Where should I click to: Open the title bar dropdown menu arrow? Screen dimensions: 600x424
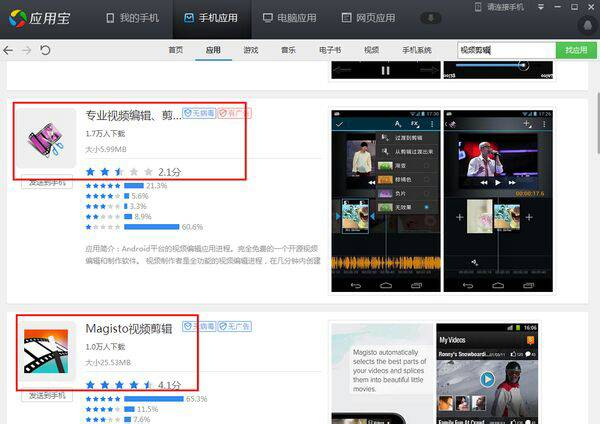click(x=541, y=7)
